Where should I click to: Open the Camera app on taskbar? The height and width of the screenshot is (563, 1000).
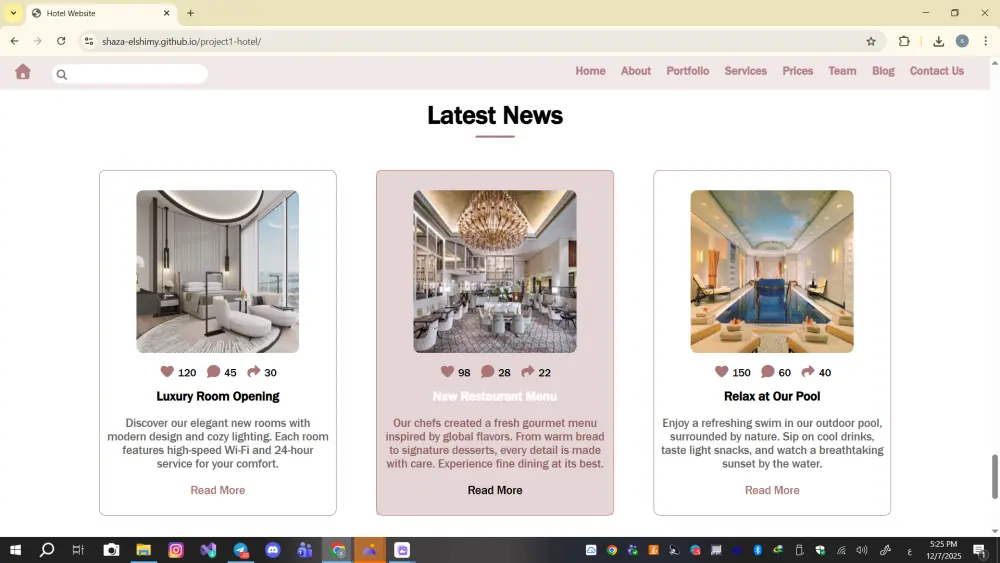point(111,550)
